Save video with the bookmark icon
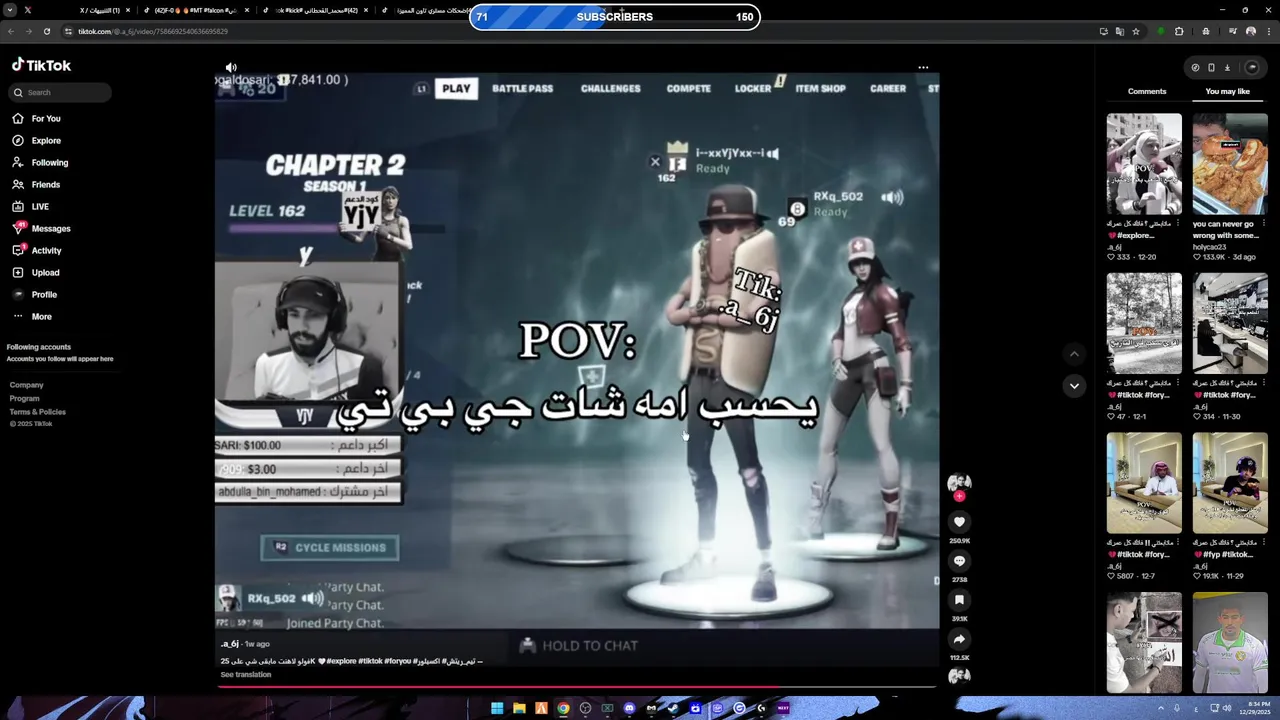 (959, 600)
